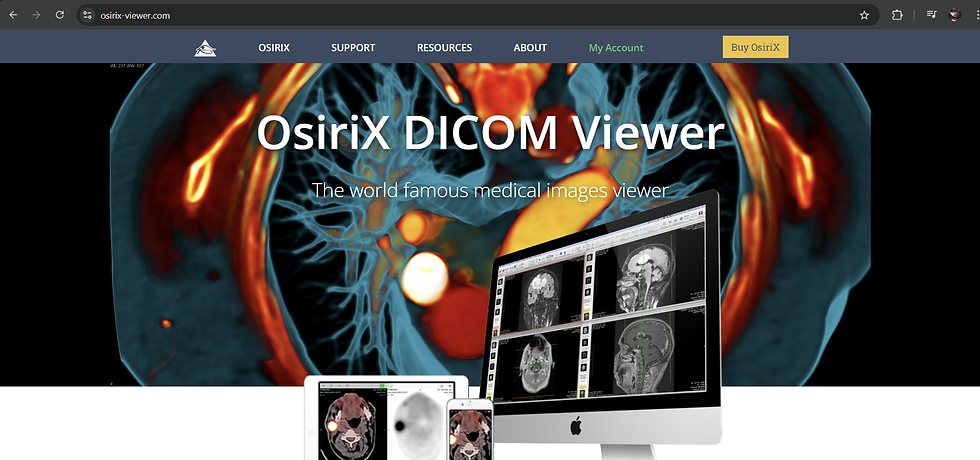Open the ABOUT navigation menu
This screenshot has width=980, height=460.
point(530,48)
